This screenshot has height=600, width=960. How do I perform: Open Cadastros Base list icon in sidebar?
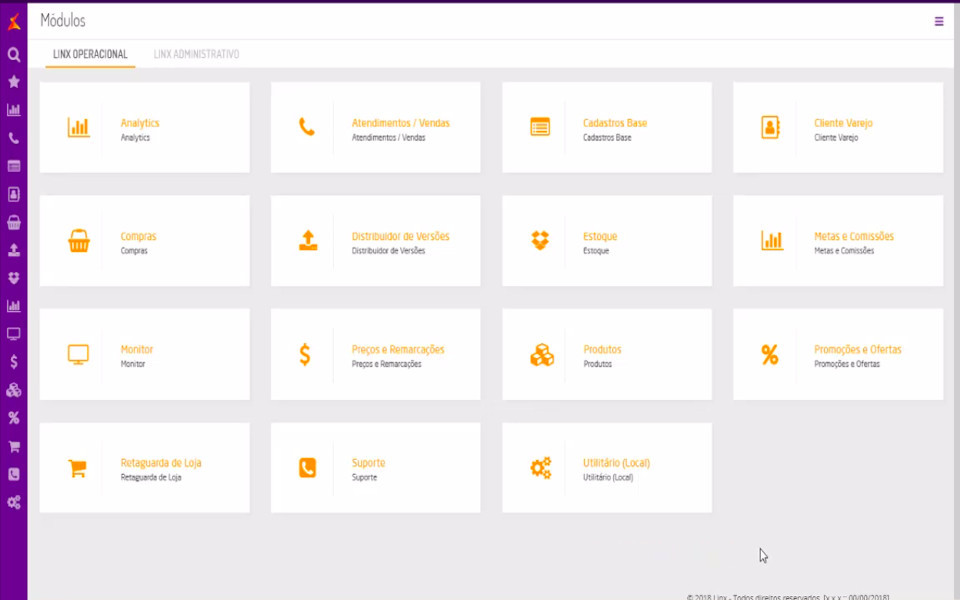click(13, 166)
